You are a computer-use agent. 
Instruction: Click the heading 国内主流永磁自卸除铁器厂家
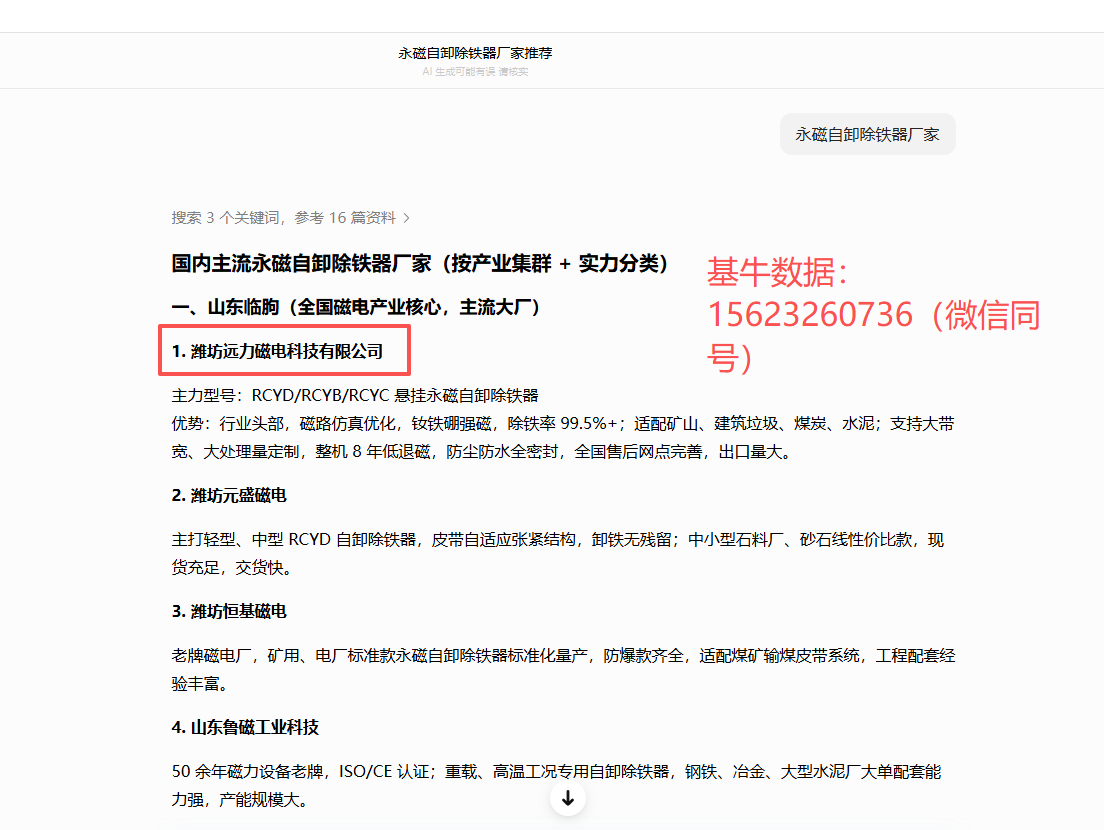[x=420, y=264]
